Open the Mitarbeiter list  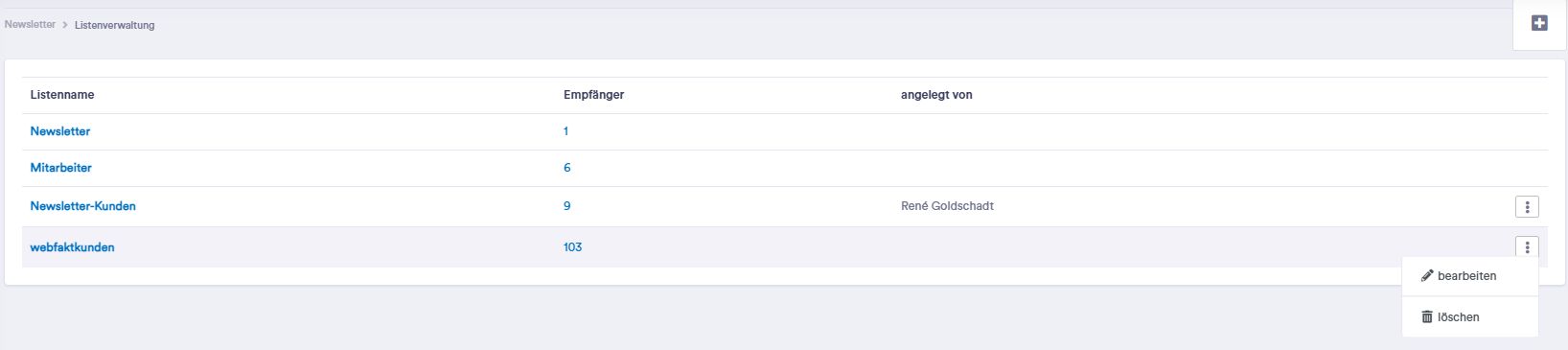pyautogui.click(x=61, y=168)
